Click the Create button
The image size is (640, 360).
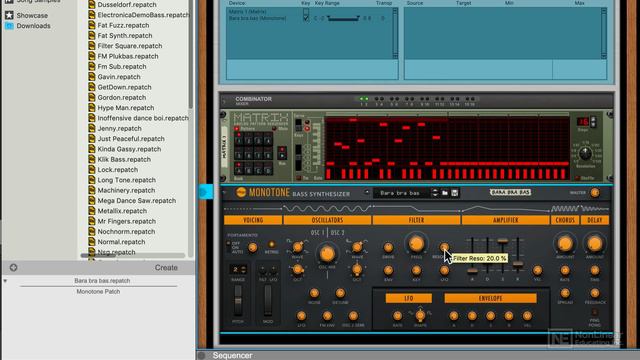point(166,268)
